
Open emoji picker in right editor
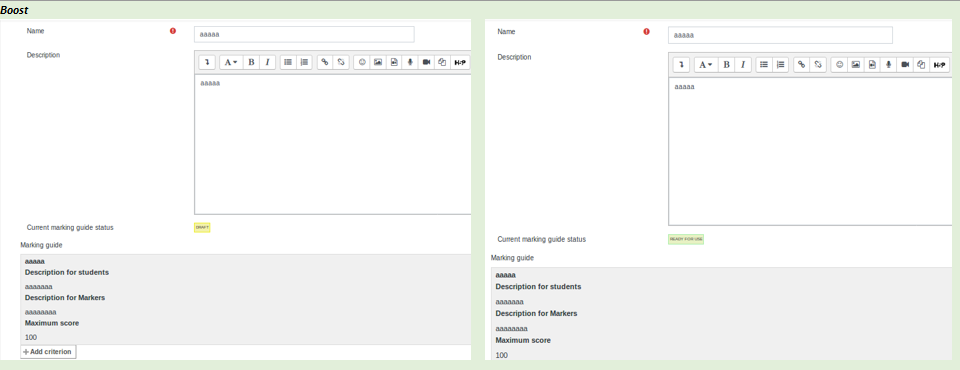click(839, 64)
